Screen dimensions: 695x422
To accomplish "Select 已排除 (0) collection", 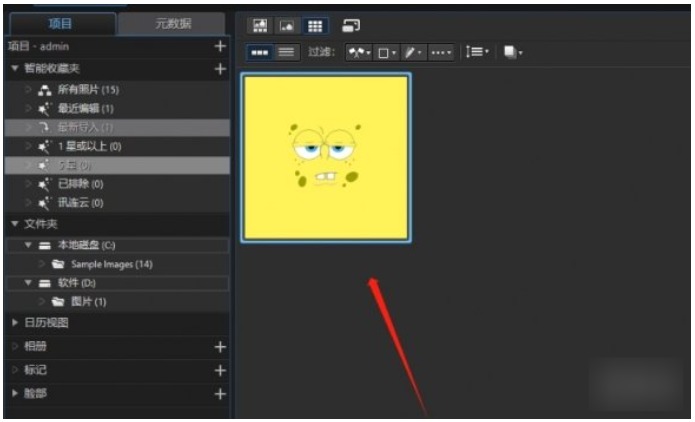I will (x=117, y=184).
